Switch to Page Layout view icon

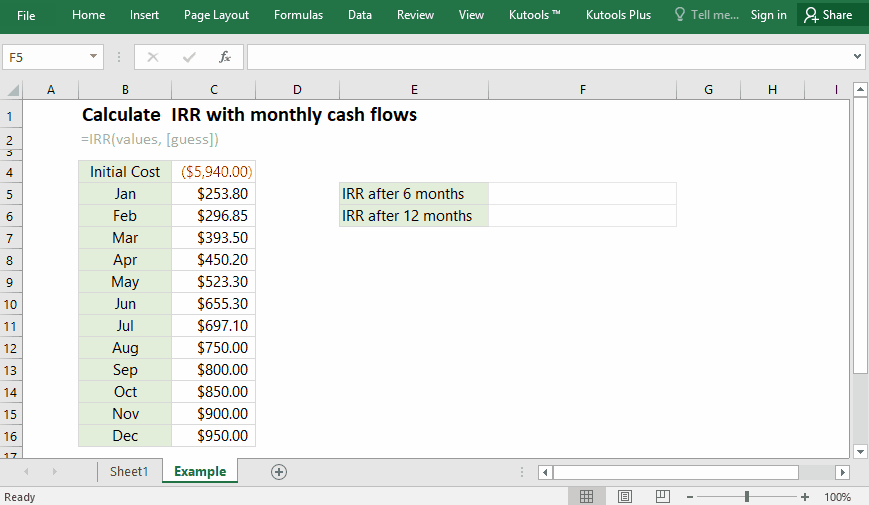(625, 497)
